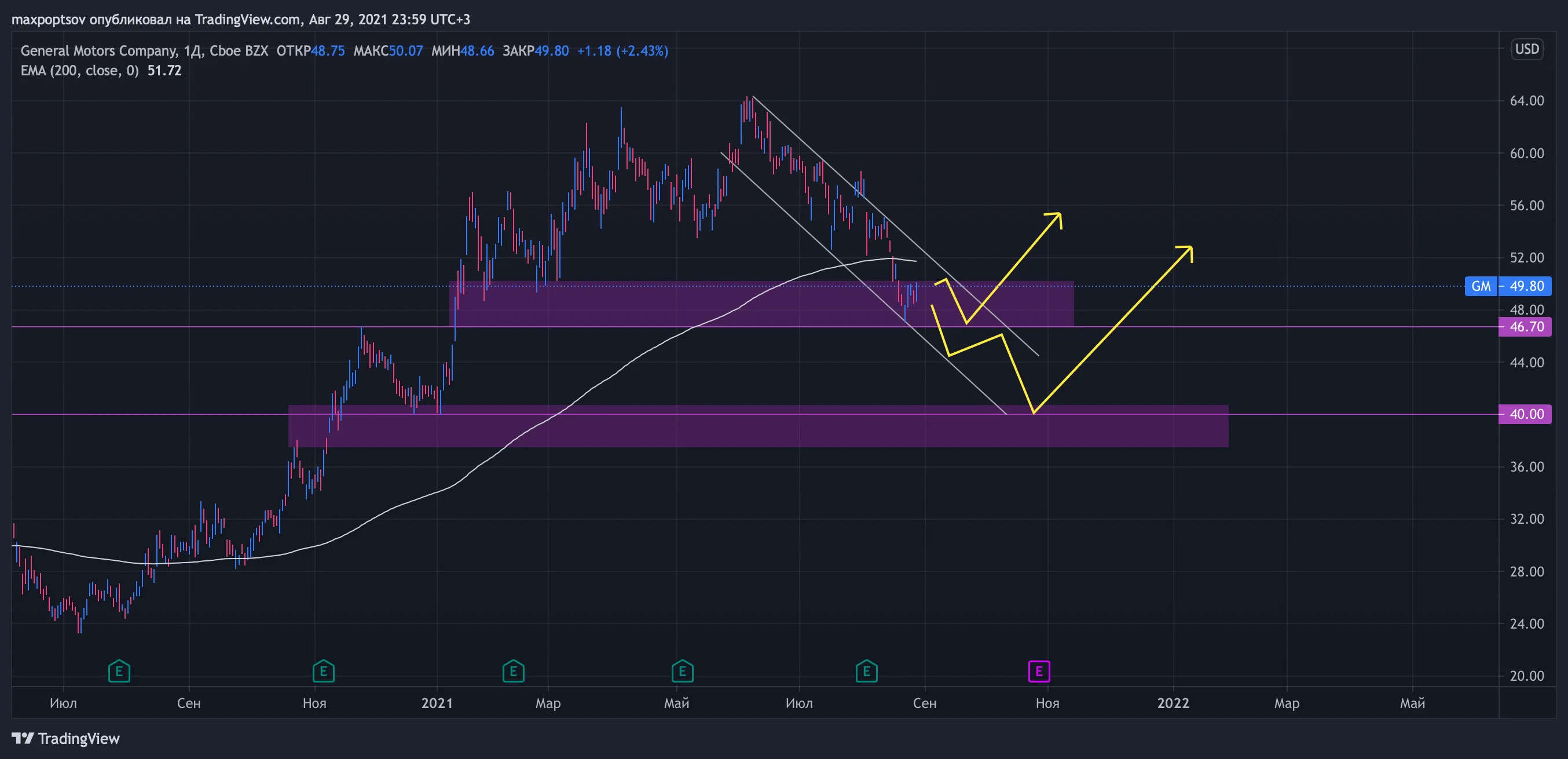The width and height of the screenshot is (1568, 759).
Task: Click the high price value 50.07
Action: point(406,50)
